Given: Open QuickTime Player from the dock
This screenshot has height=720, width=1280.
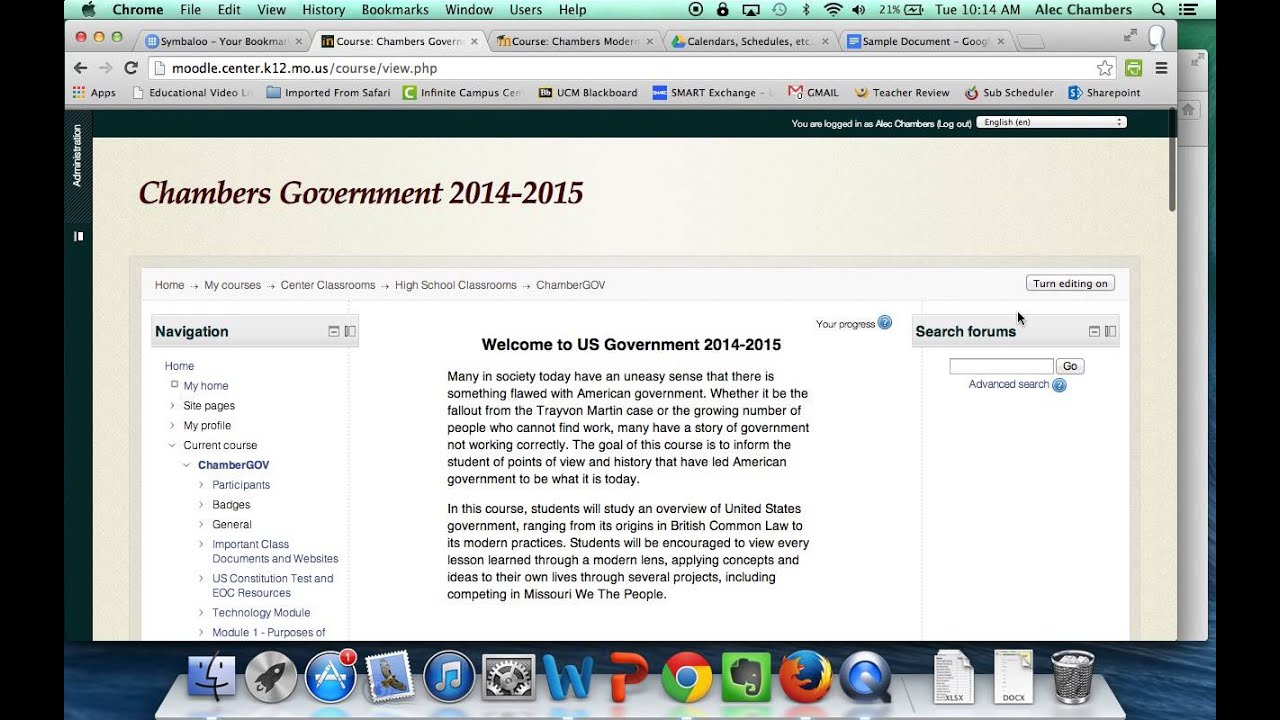Looking at the screenshot, I should 866,677.
